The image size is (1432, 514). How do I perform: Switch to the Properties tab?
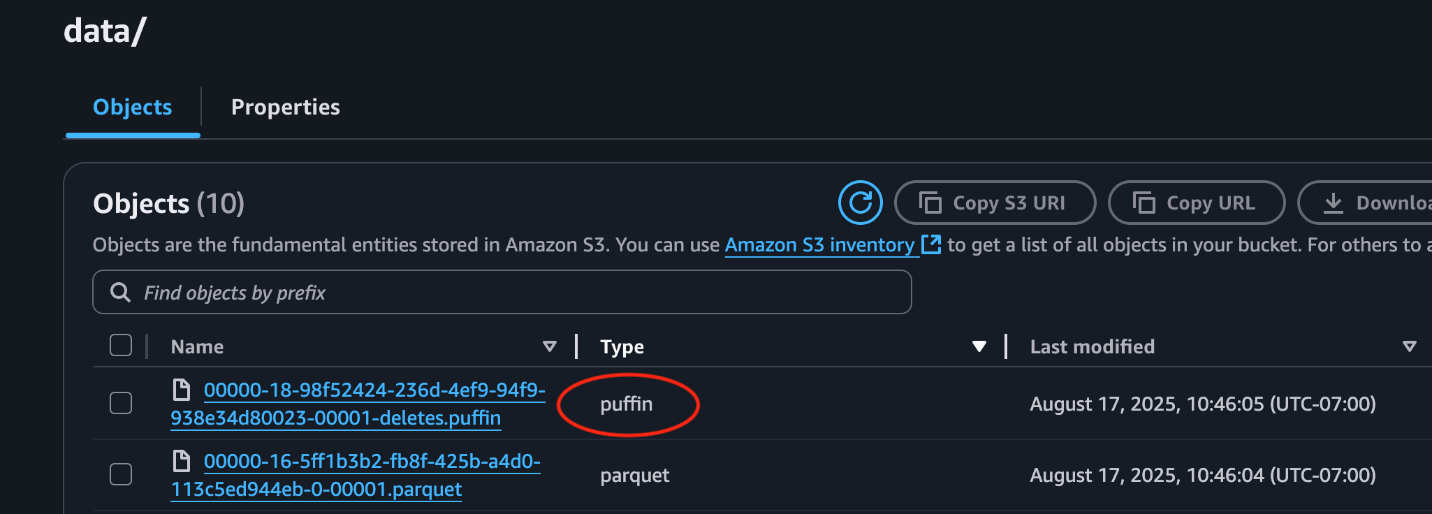[285, 107]
